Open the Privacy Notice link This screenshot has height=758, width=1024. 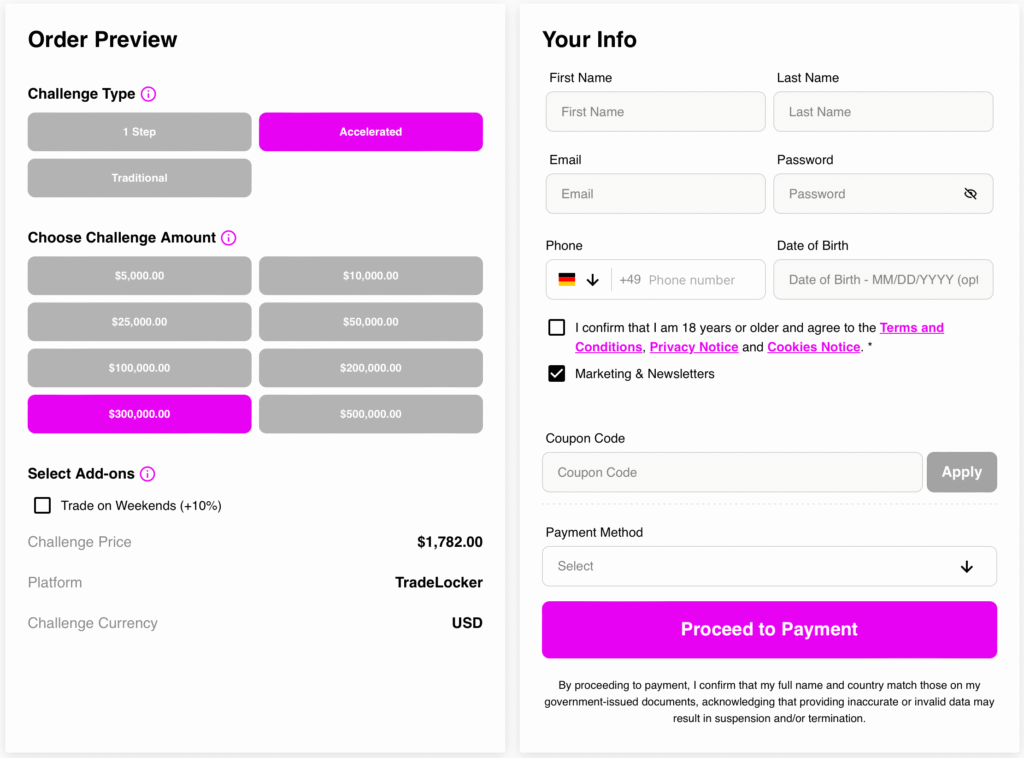694,347
